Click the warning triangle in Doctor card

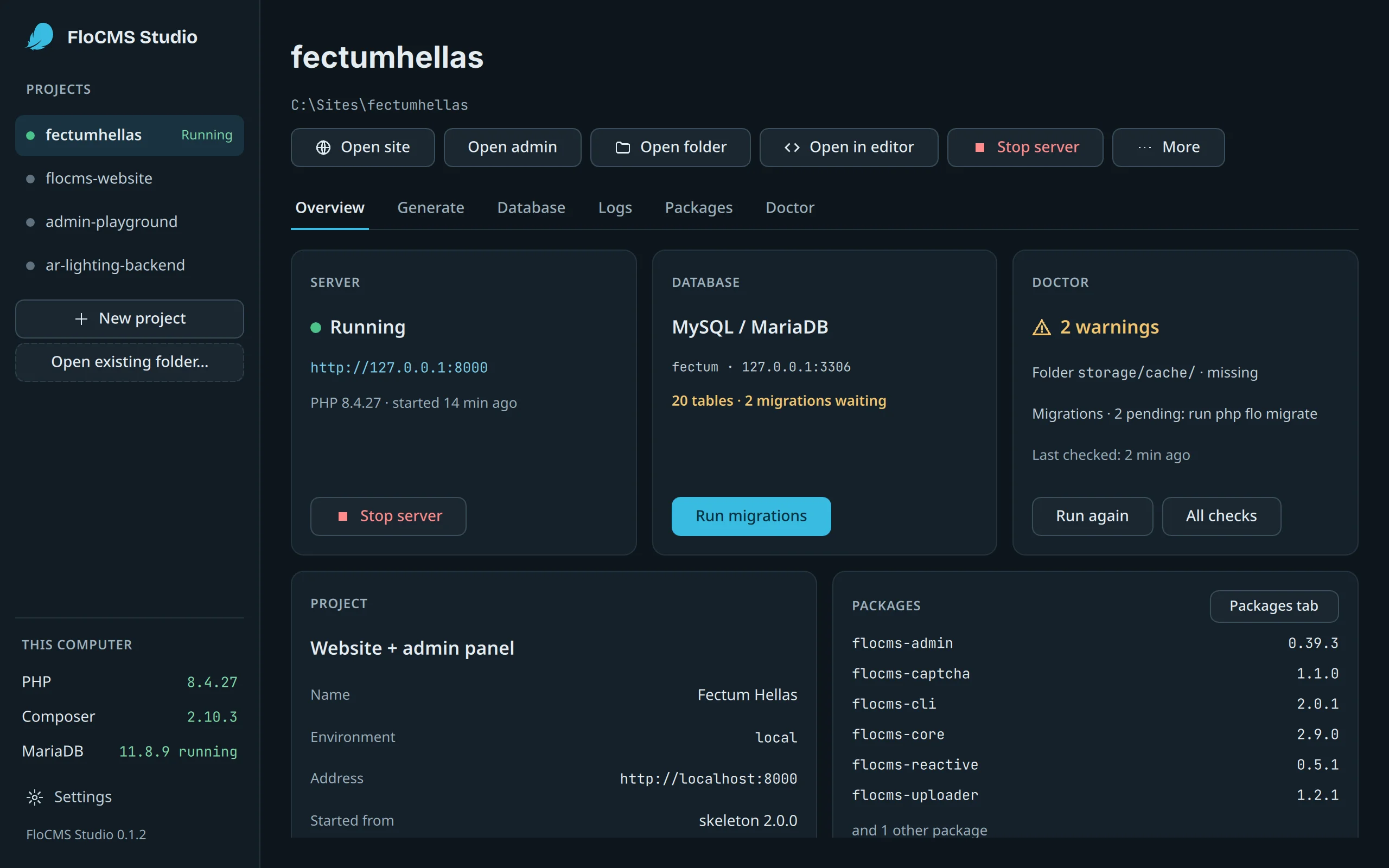coord(1042,327)
